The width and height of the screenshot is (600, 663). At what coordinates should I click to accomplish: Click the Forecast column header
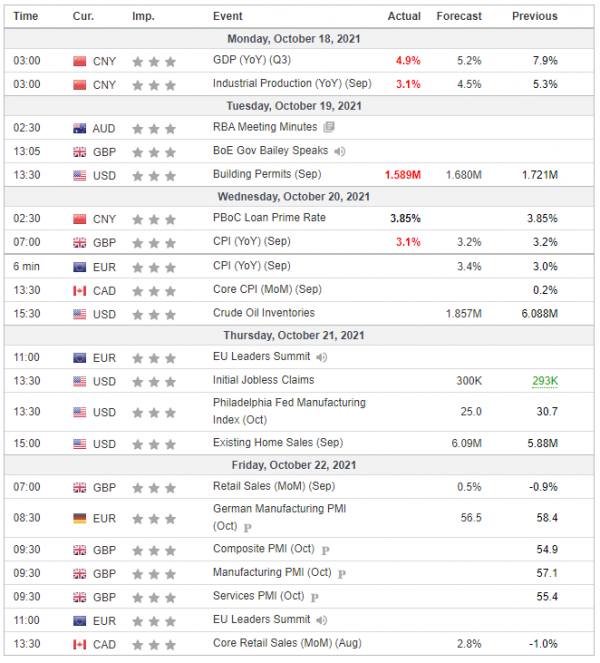coord(459,16)
